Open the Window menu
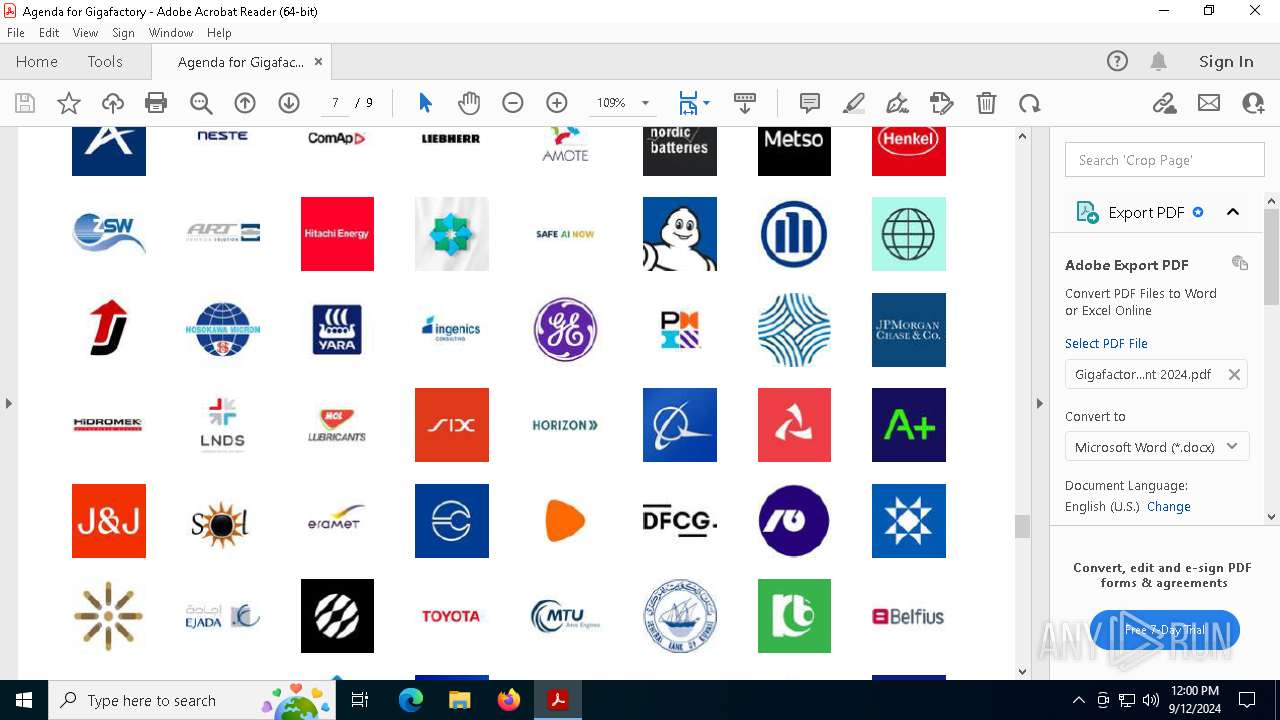This screenshot has height=720, width=1280. (171, 33)
